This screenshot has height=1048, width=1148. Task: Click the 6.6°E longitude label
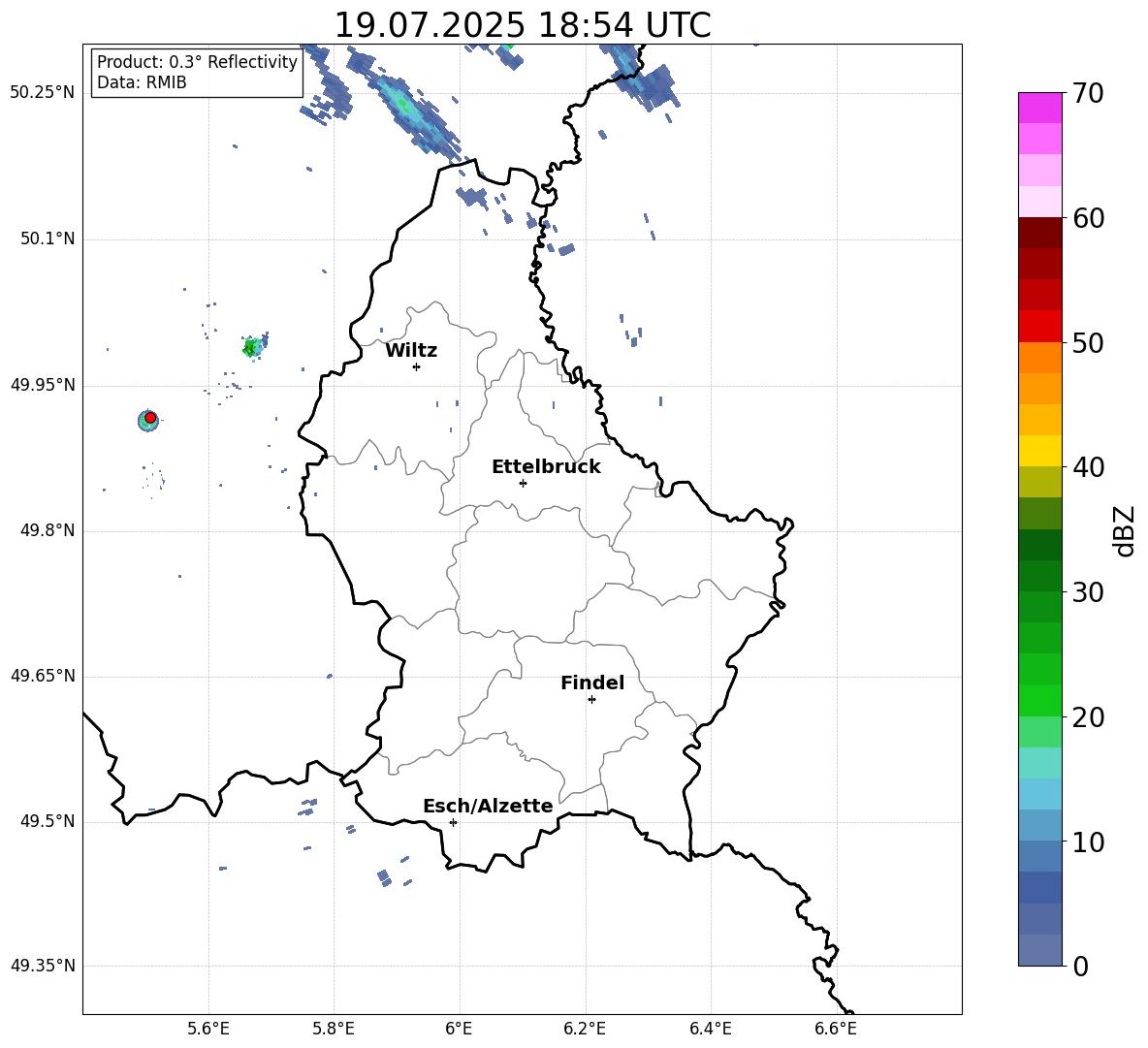(836, 1029)
